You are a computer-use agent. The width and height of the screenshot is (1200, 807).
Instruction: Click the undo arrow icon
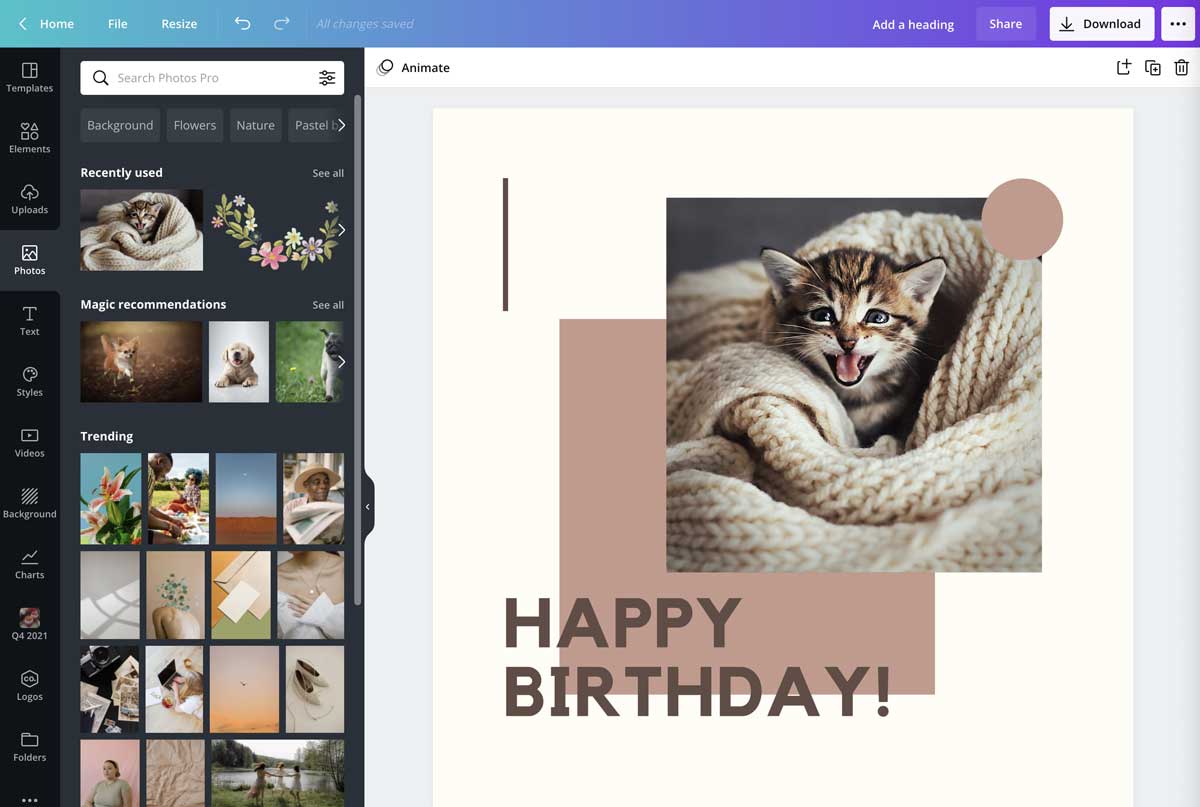click(x=242, y=23)
